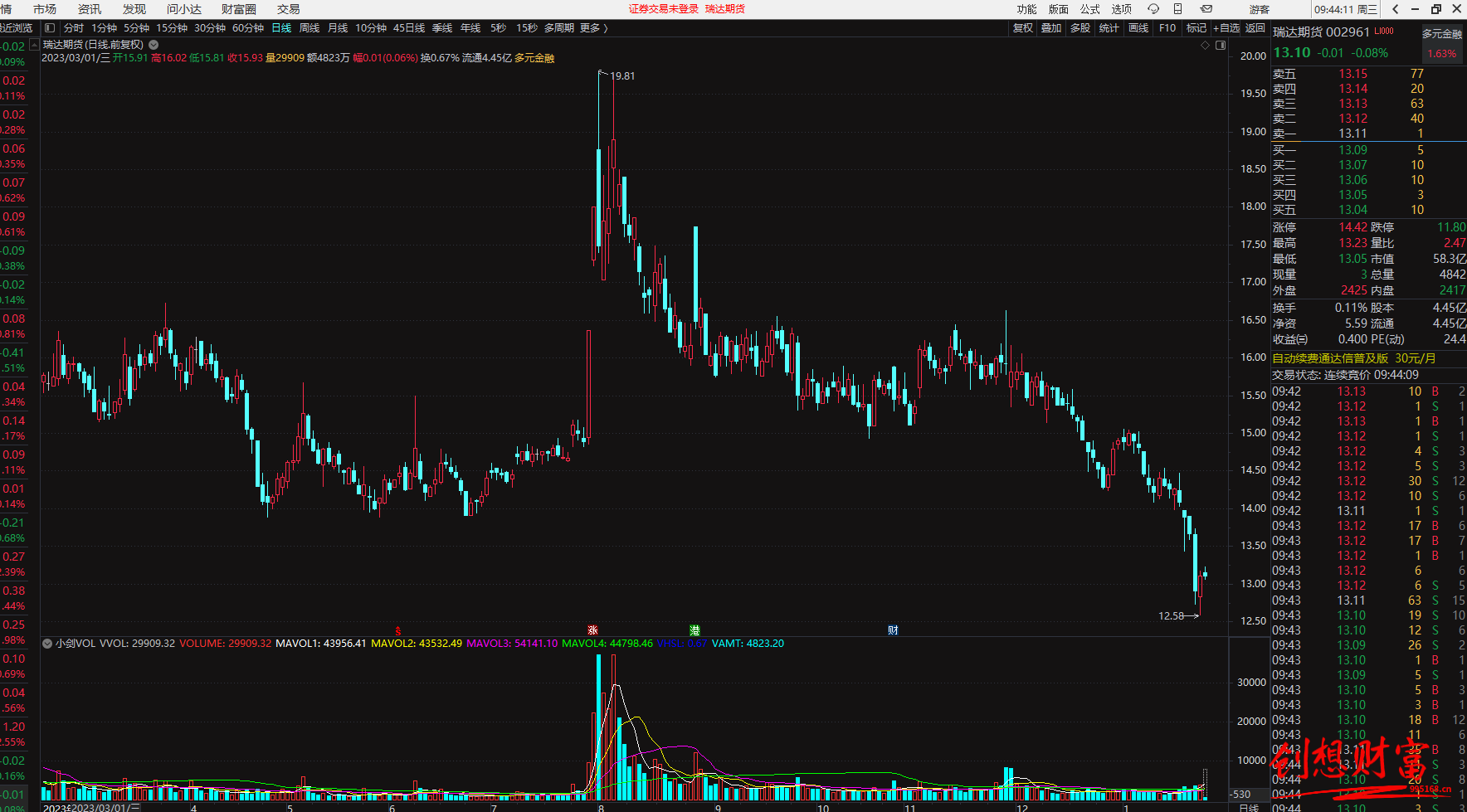The image size is (1467, 812).
Task: Click the 最近浏览 recently viewed tab
Action: click(17, 28)
